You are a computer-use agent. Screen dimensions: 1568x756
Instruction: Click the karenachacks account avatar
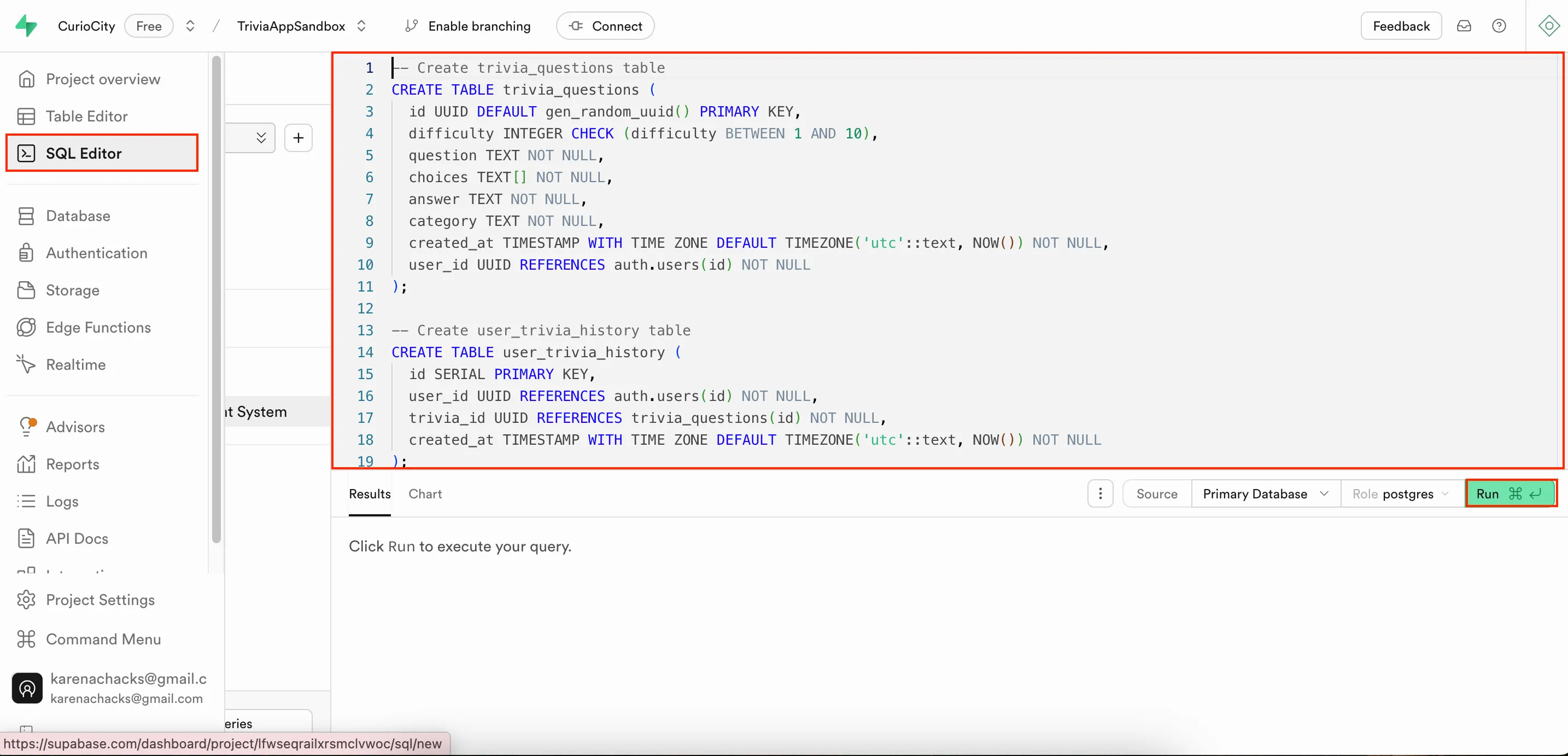pyautogui.click(x=27, y=688)
